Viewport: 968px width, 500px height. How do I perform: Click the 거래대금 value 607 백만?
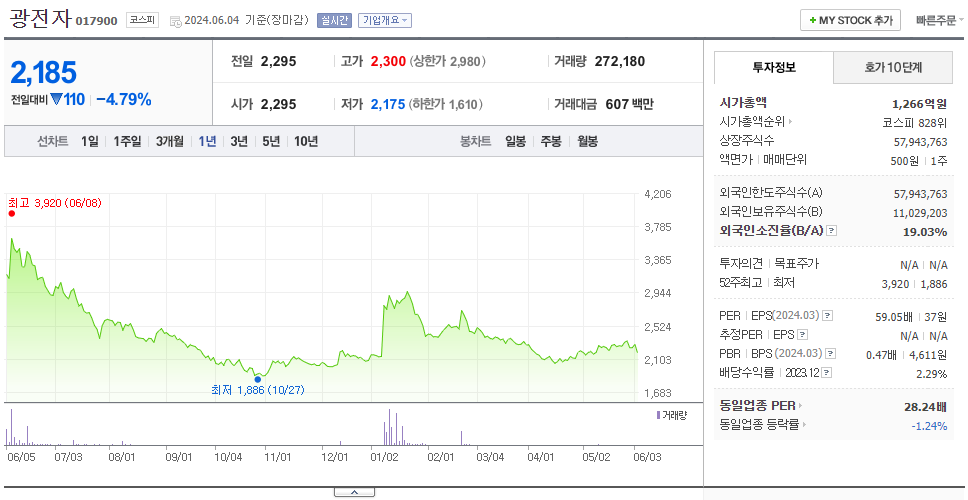629,104
